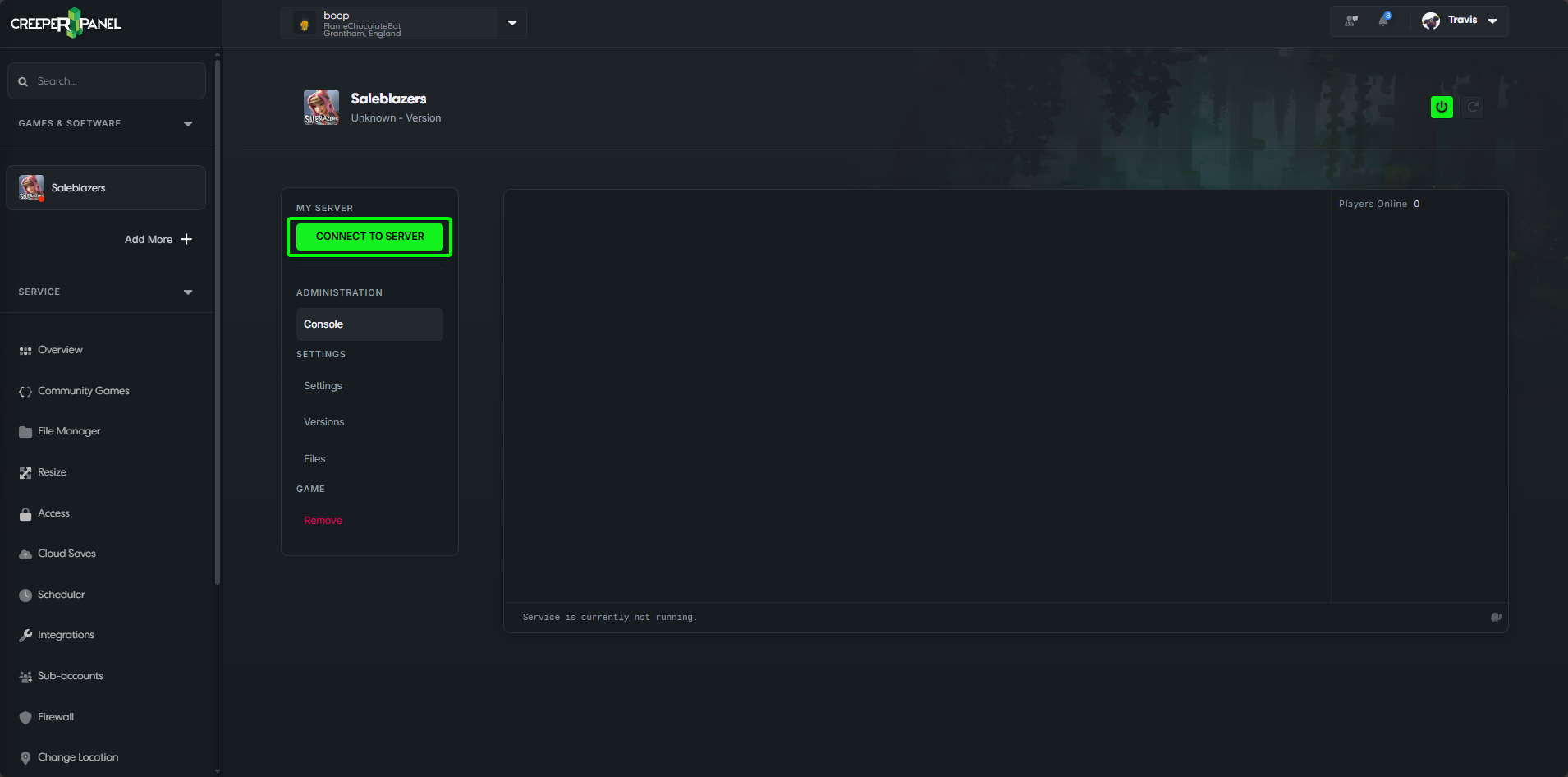Click Travis user avatar
The image size is (1568, 777).
(1431, 21)
